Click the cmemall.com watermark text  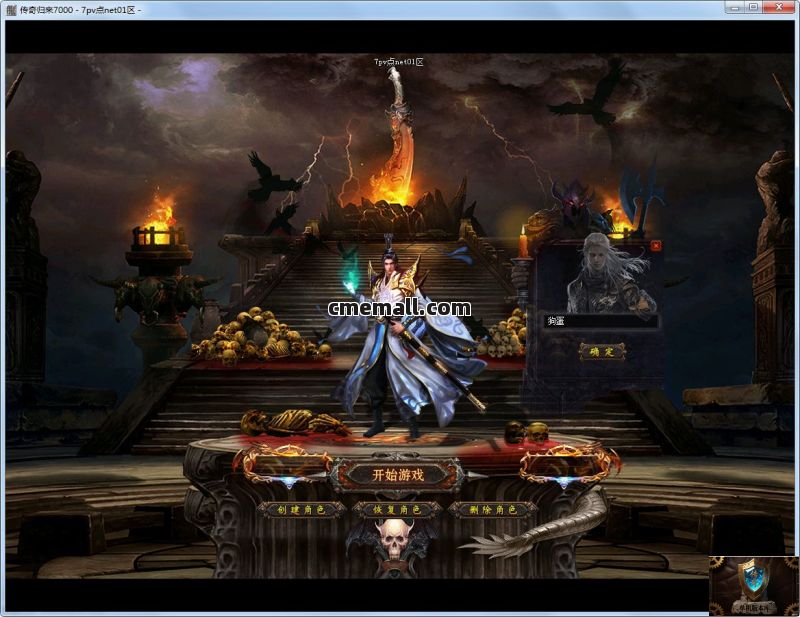point(399,308)
